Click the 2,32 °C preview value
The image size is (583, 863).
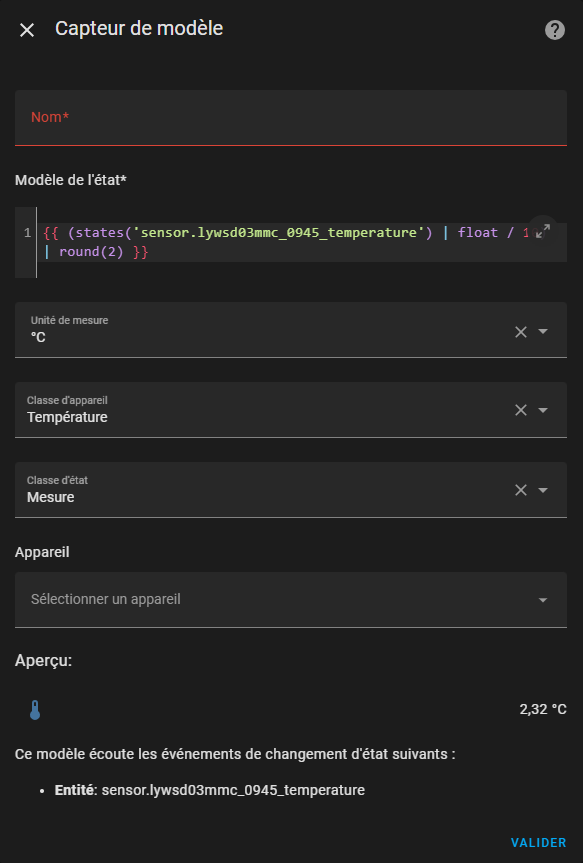click(x=543, y=709)
